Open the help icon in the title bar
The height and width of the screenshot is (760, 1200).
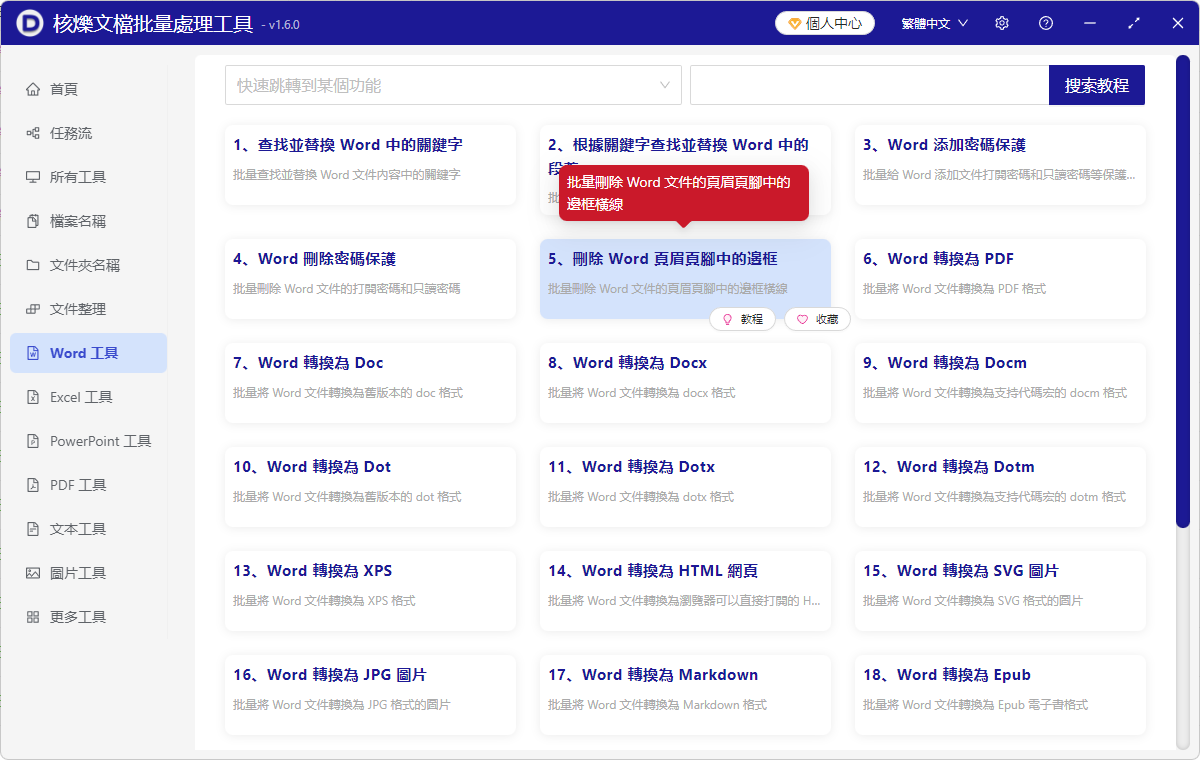1045,22
